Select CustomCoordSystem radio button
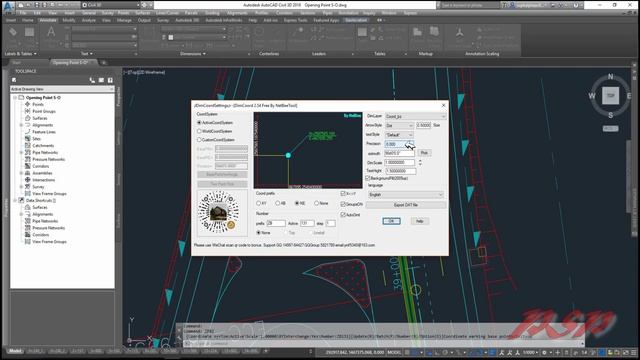 click(x=199, y=140)
